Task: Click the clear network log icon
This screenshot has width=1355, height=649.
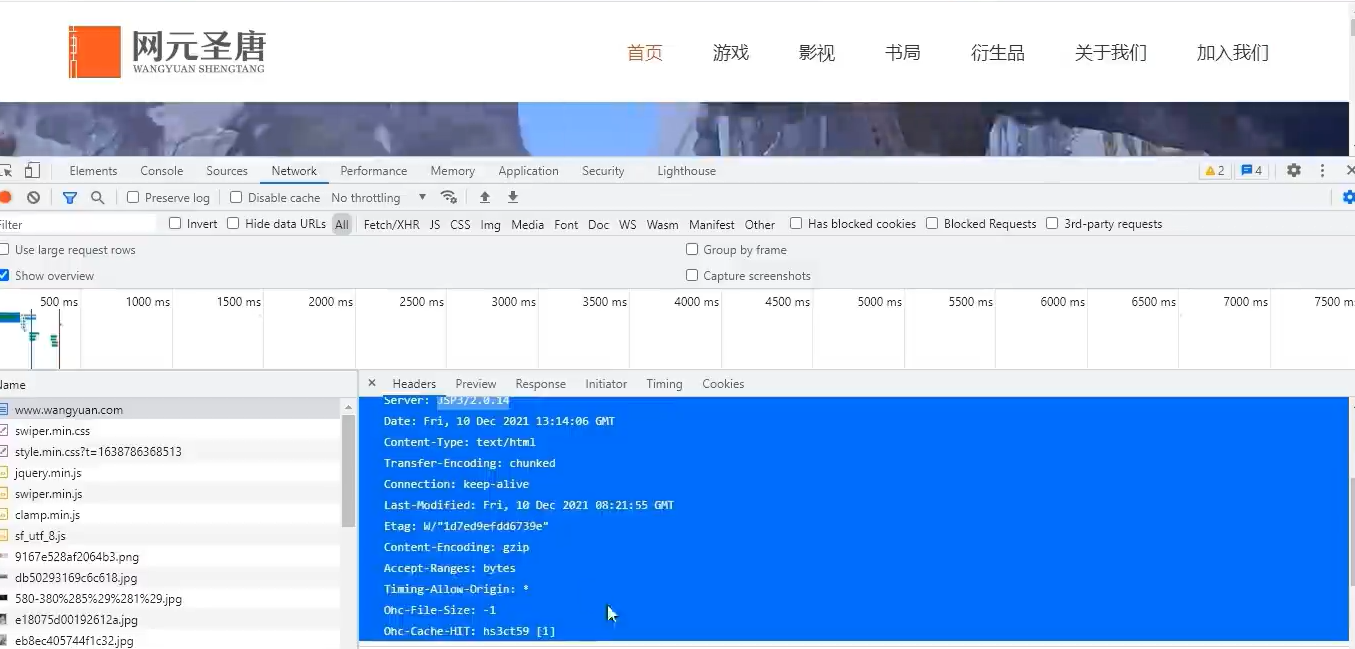Action: click(x=33, y=198)
